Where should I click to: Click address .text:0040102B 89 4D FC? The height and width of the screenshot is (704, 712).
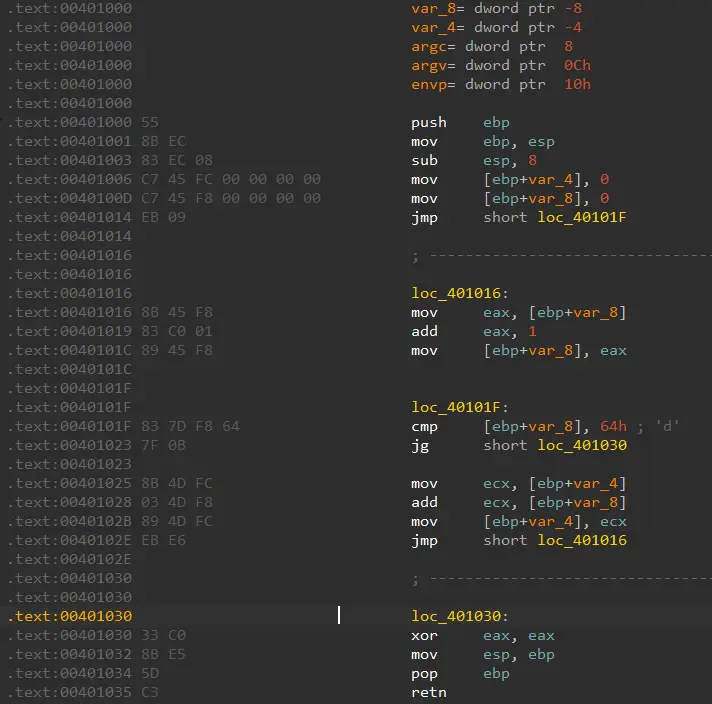[110, 521]
